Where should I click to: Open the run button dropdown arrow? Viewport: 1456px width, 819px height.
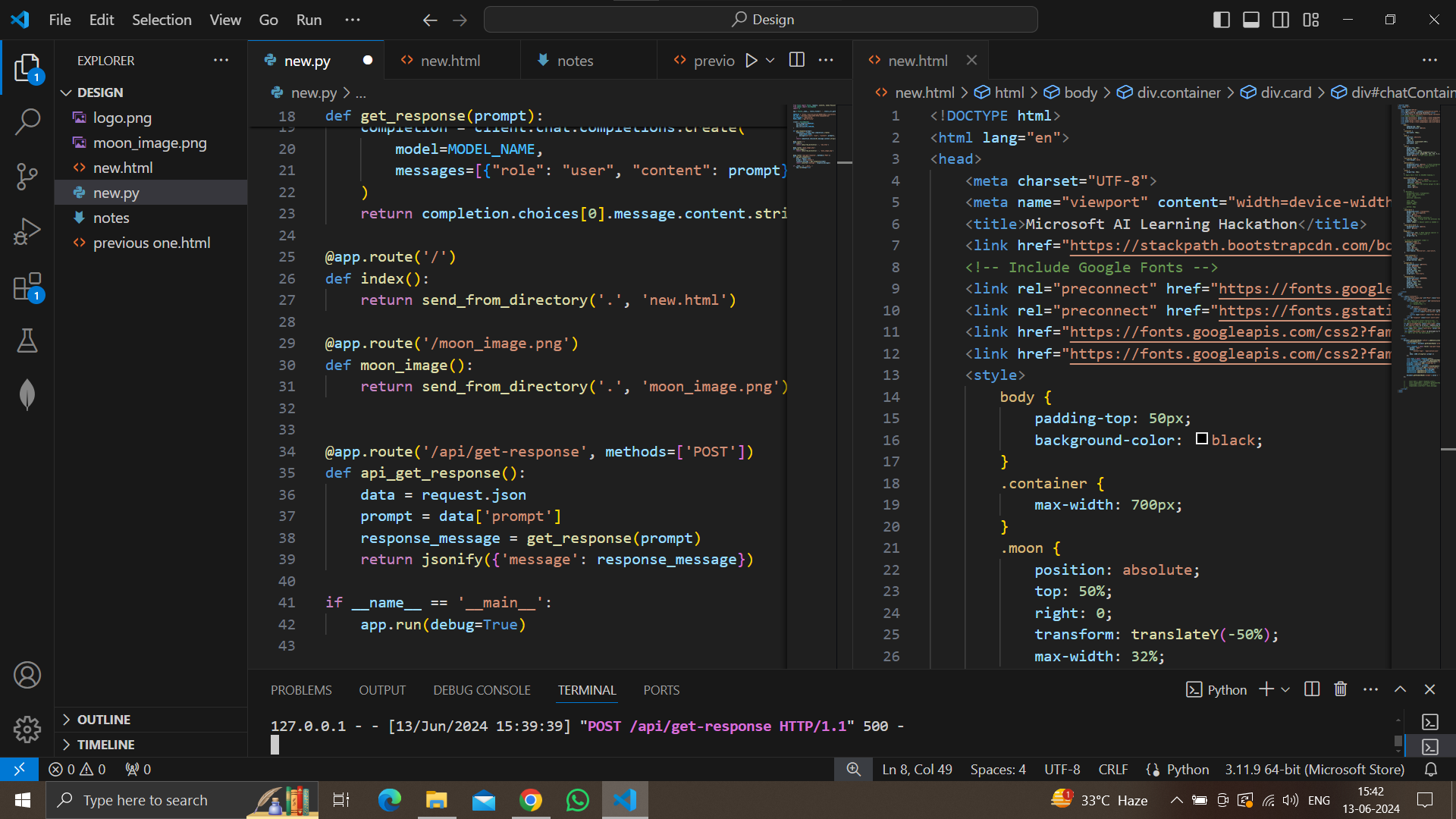[770, 61]
